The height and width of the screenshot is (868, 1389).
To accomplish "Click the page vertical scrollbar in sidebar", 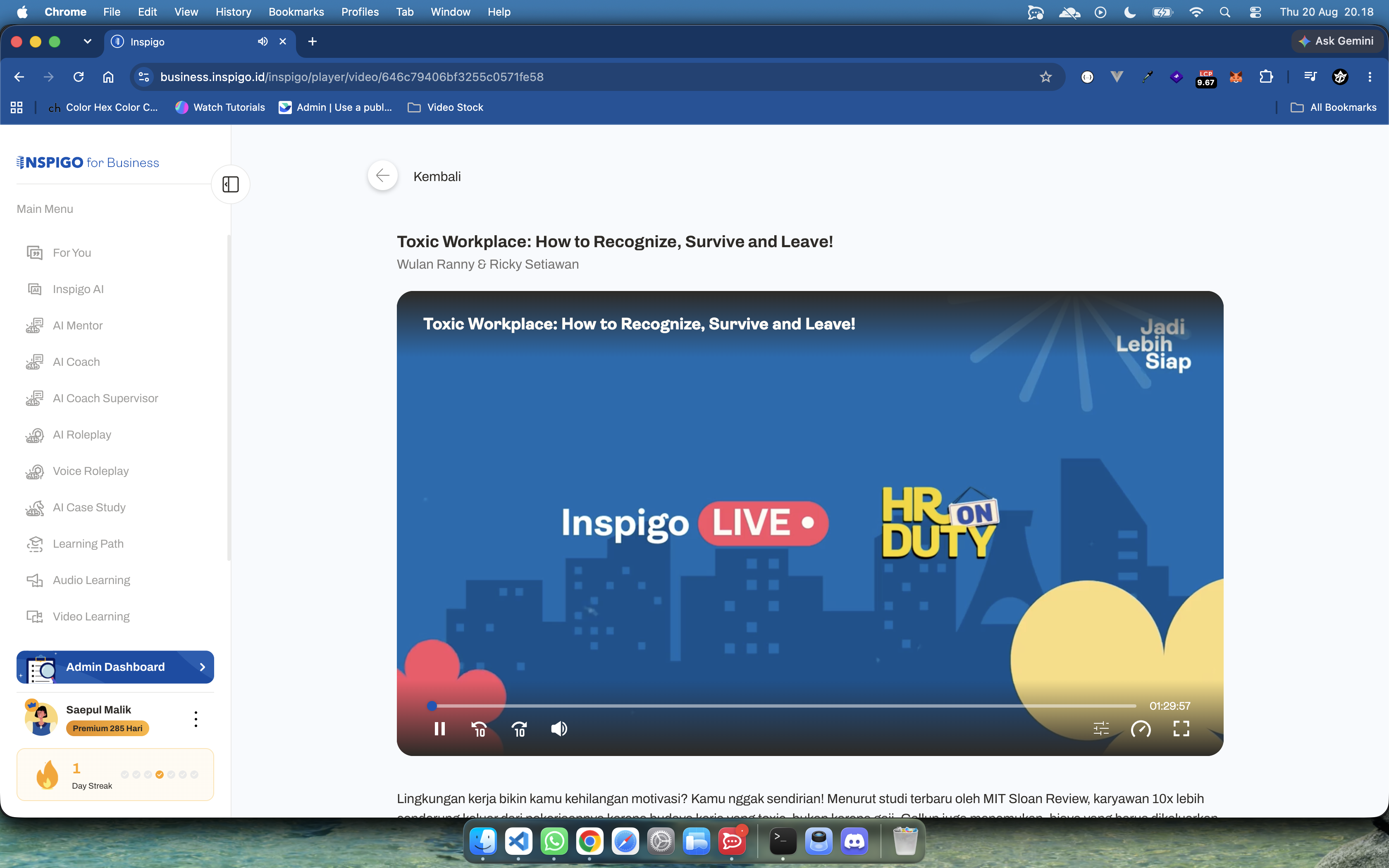I will pos(229,397).
